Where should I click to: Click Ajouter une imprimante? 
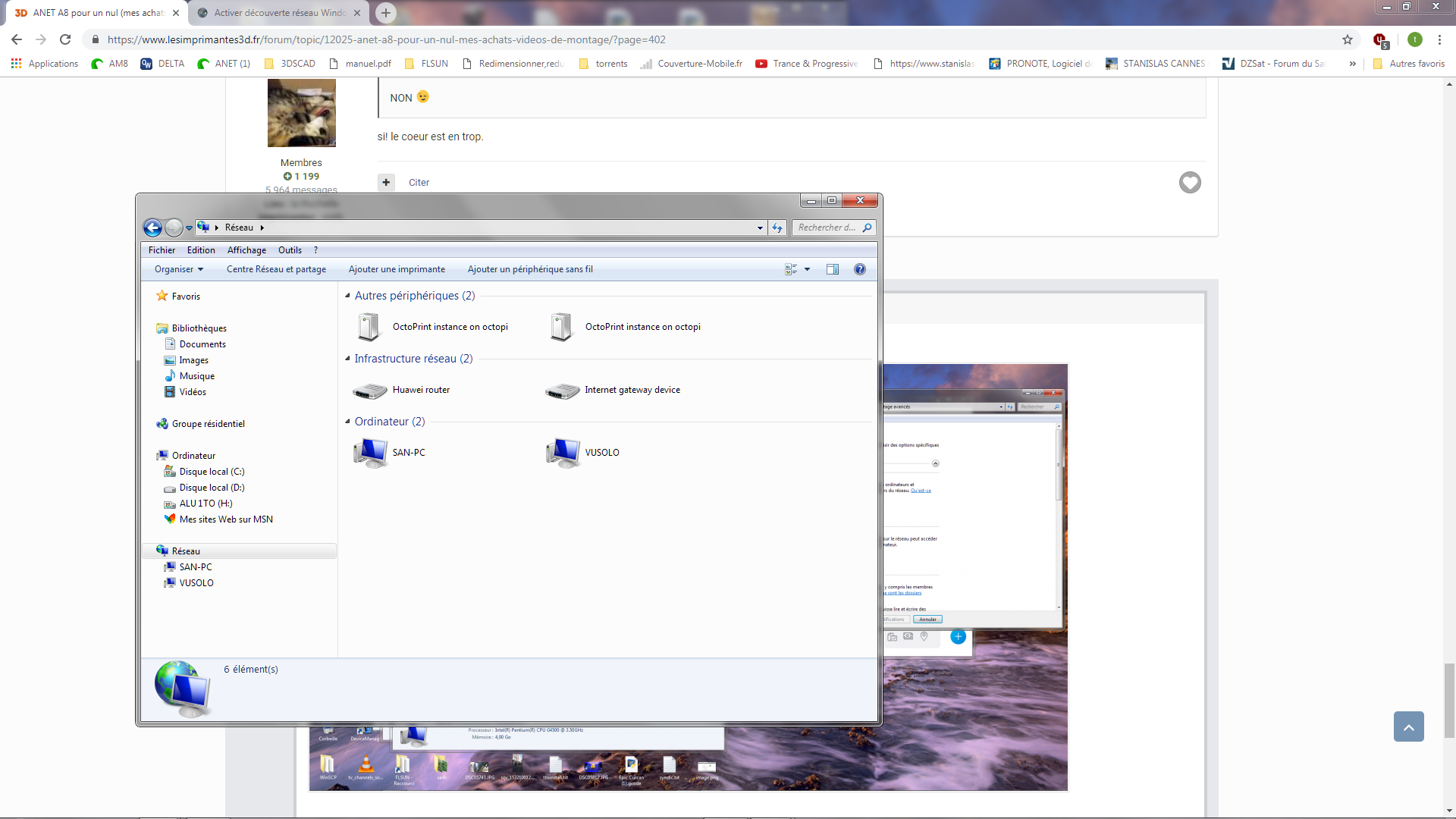tap(397, 269)
